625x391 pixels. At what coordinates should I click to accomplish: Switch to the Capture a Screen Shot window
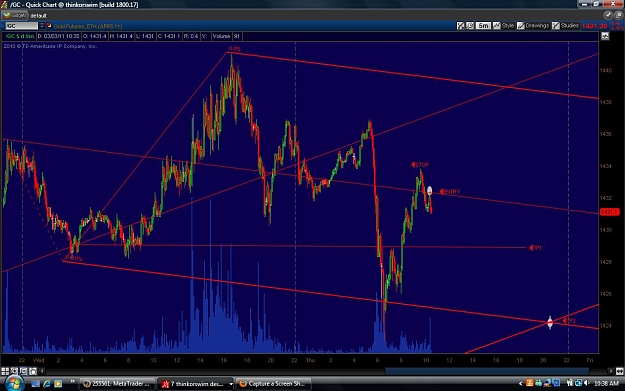pyautogui.click(x=273, y=384)
